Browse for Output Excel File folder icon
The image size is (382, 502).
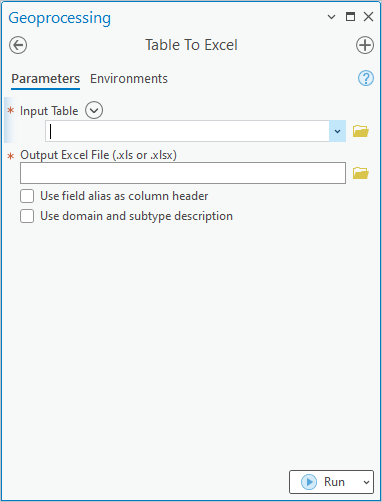361,173
